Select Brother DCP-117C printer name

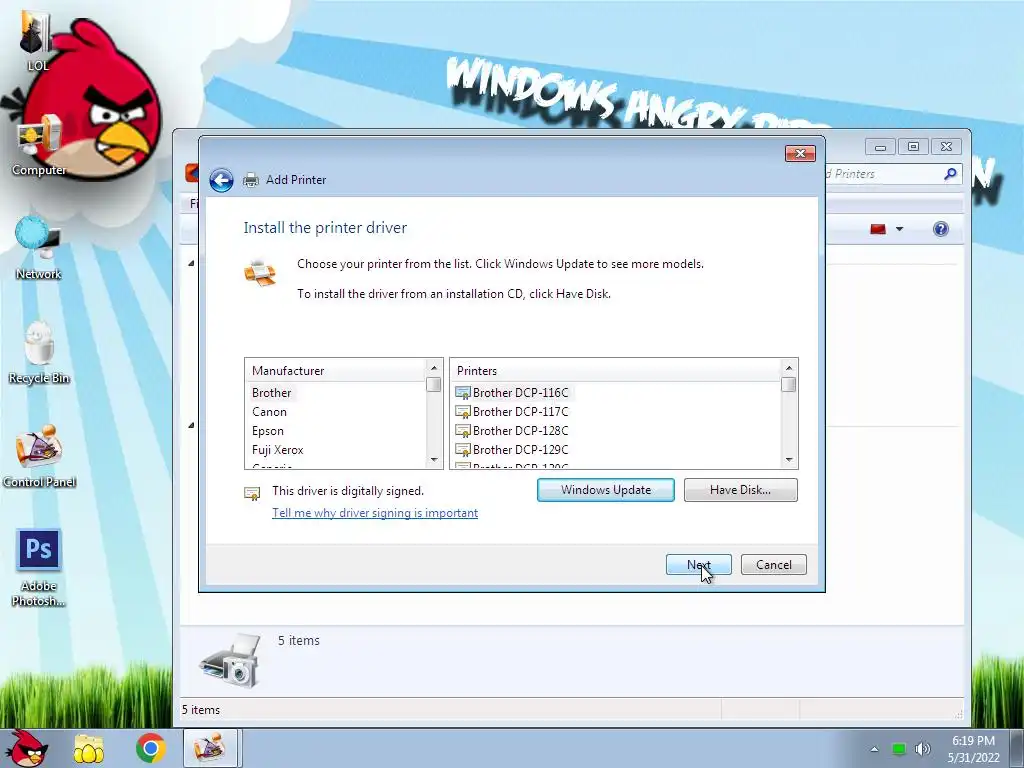(x=520, y=412)
